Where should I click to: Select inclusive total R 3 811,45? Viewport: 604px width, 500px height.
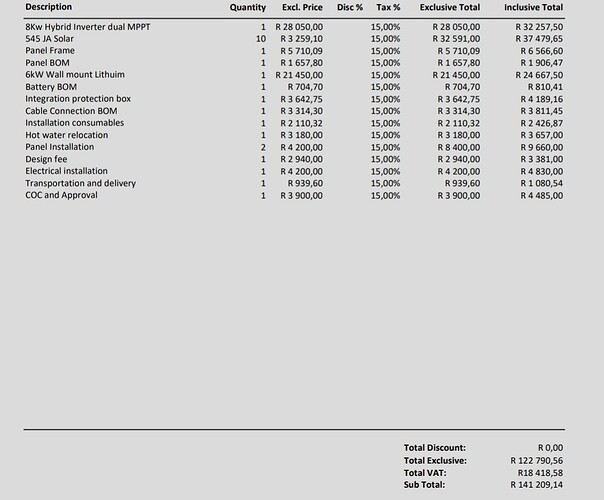(542, 111)
